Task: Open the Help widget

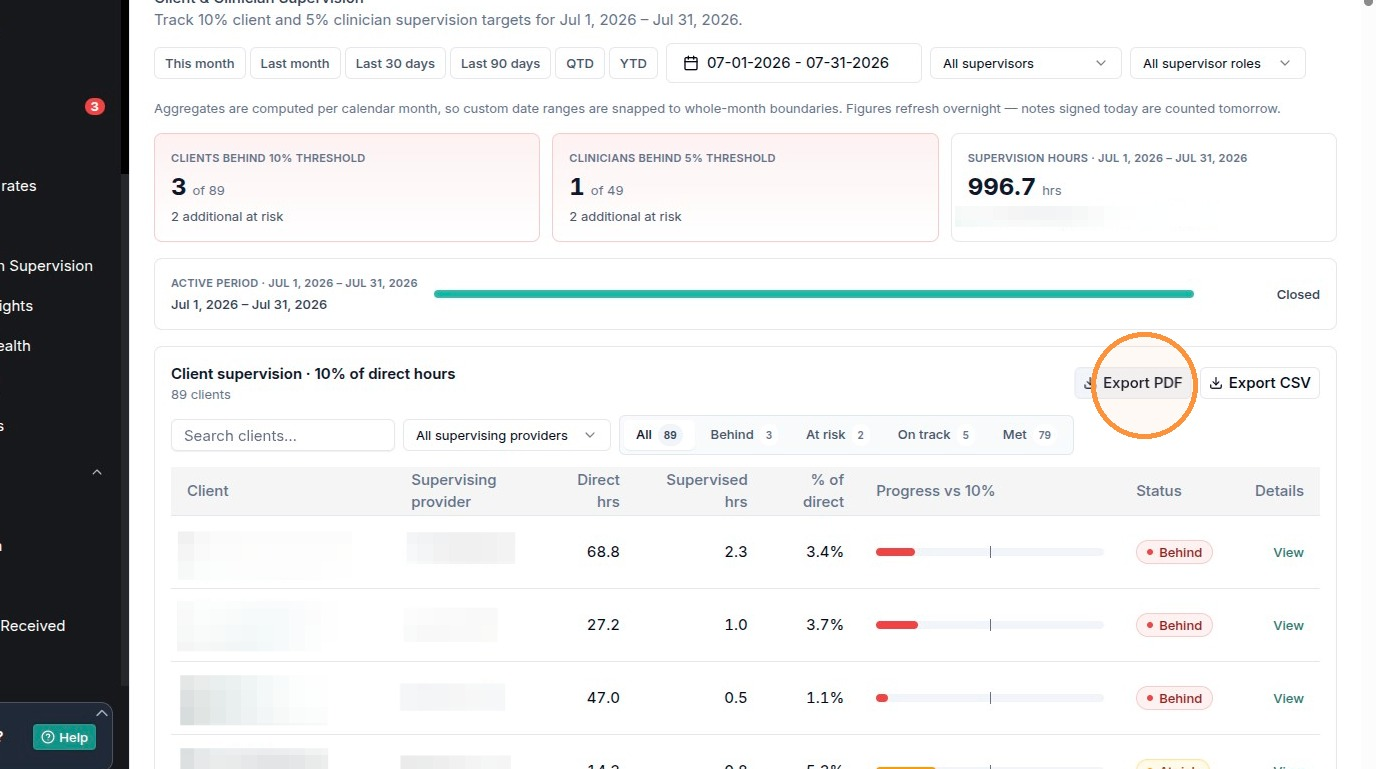Action: click(67, 737)
